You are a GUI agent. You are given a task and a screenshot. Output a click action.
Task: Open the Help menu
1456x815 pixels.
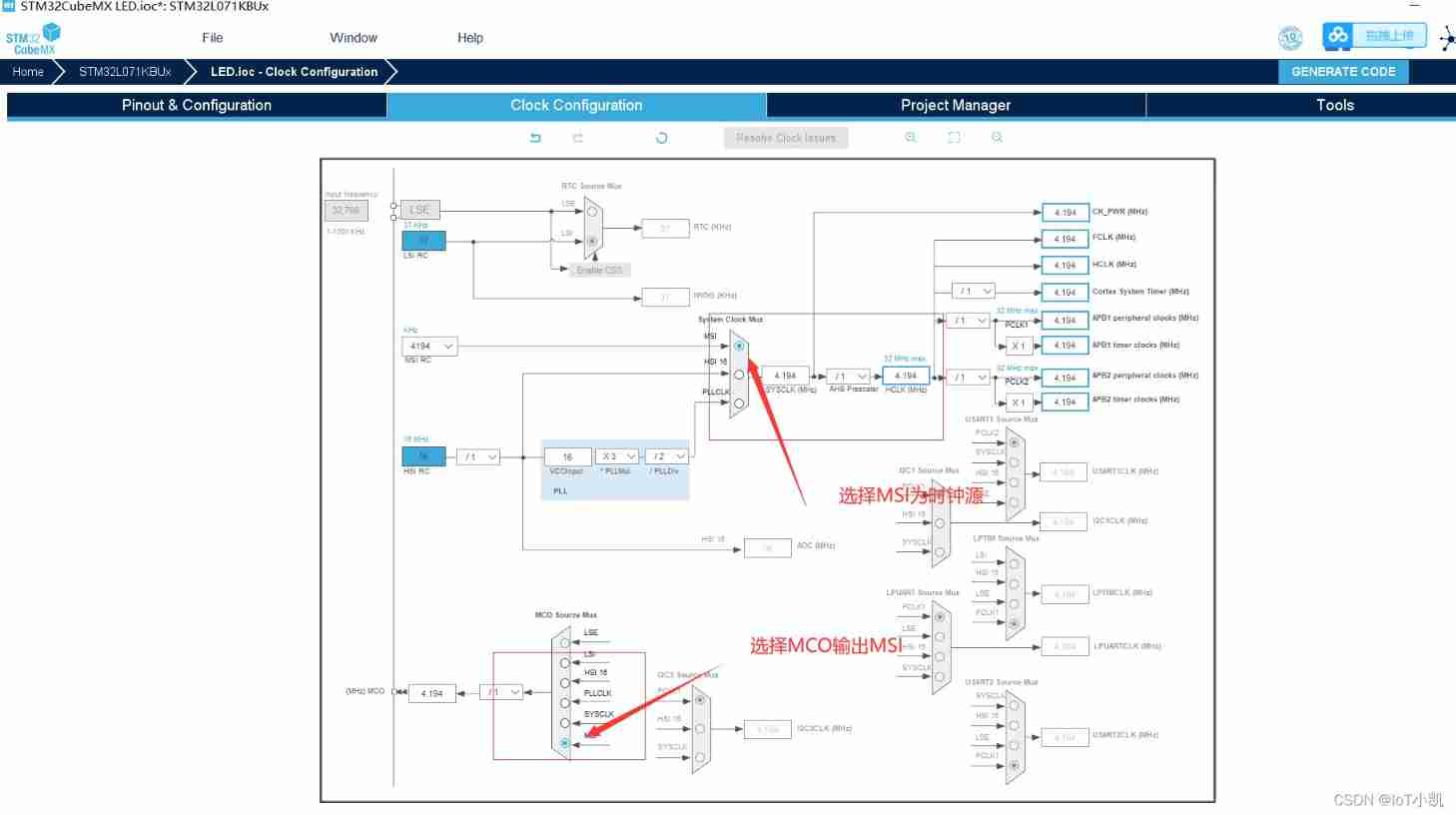(x=470, y=38)
